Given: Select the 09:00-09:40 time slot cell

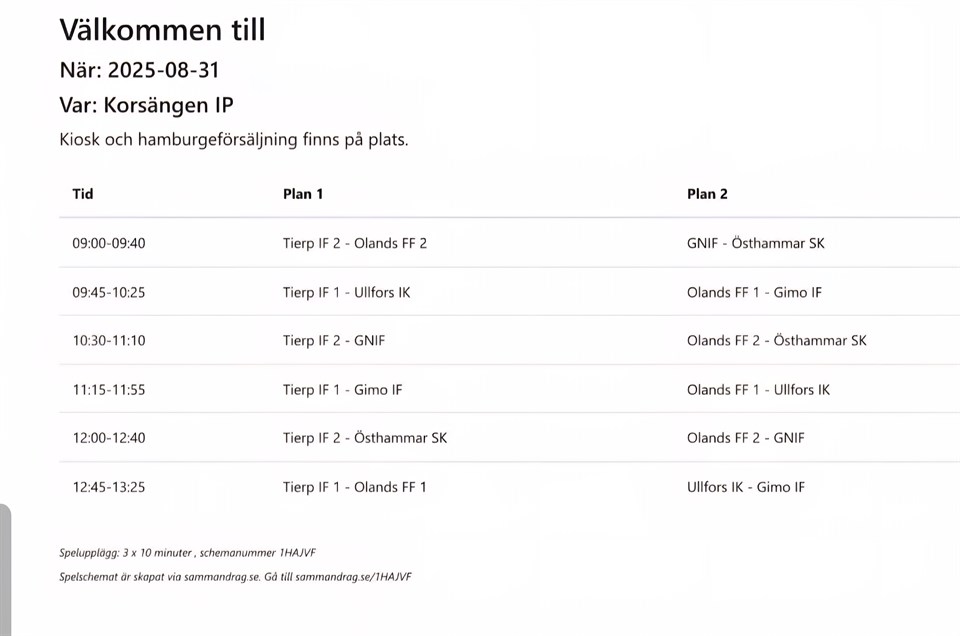Looking at the screenshot, I should (109, 243).
